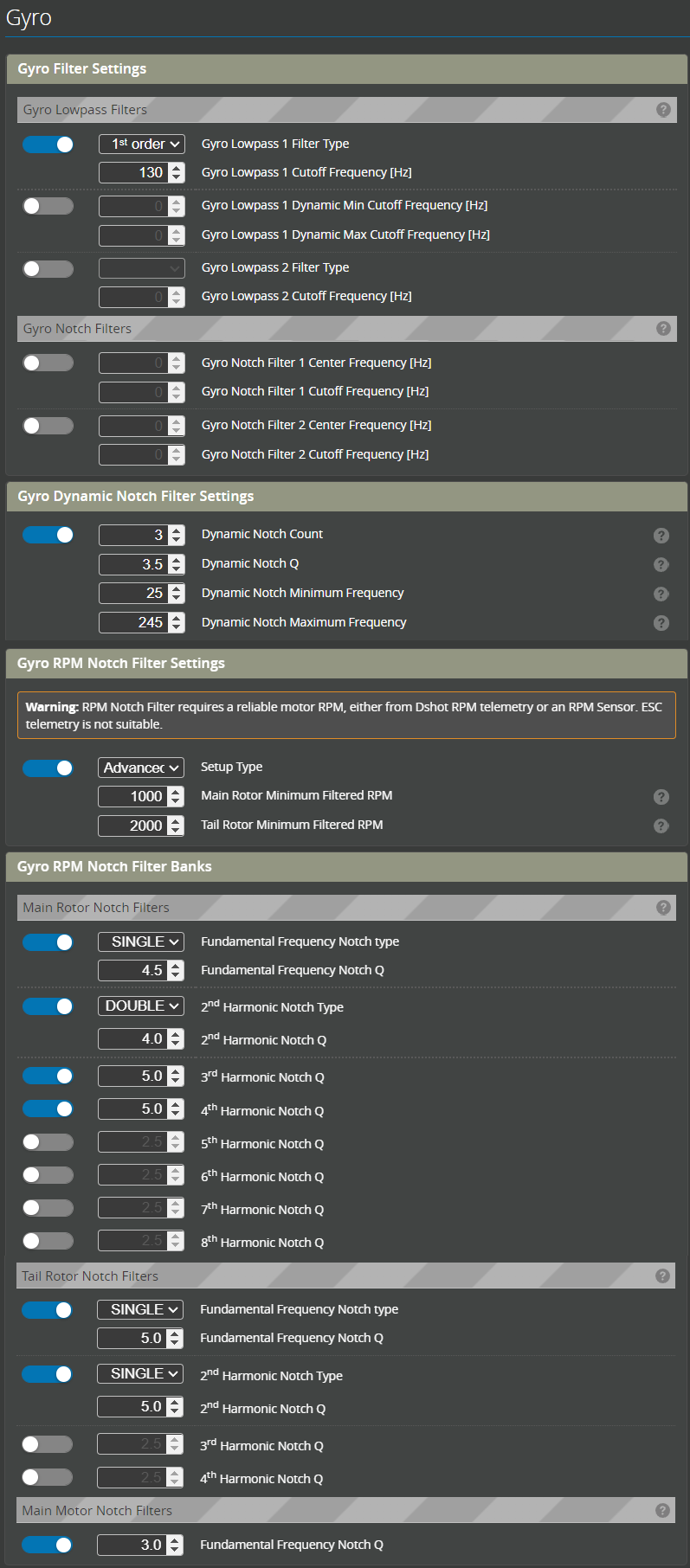The image size is (690, 1568).
Task: Click help for Main Rotor Minimum Filtered RPM
Action: [661, 796]
